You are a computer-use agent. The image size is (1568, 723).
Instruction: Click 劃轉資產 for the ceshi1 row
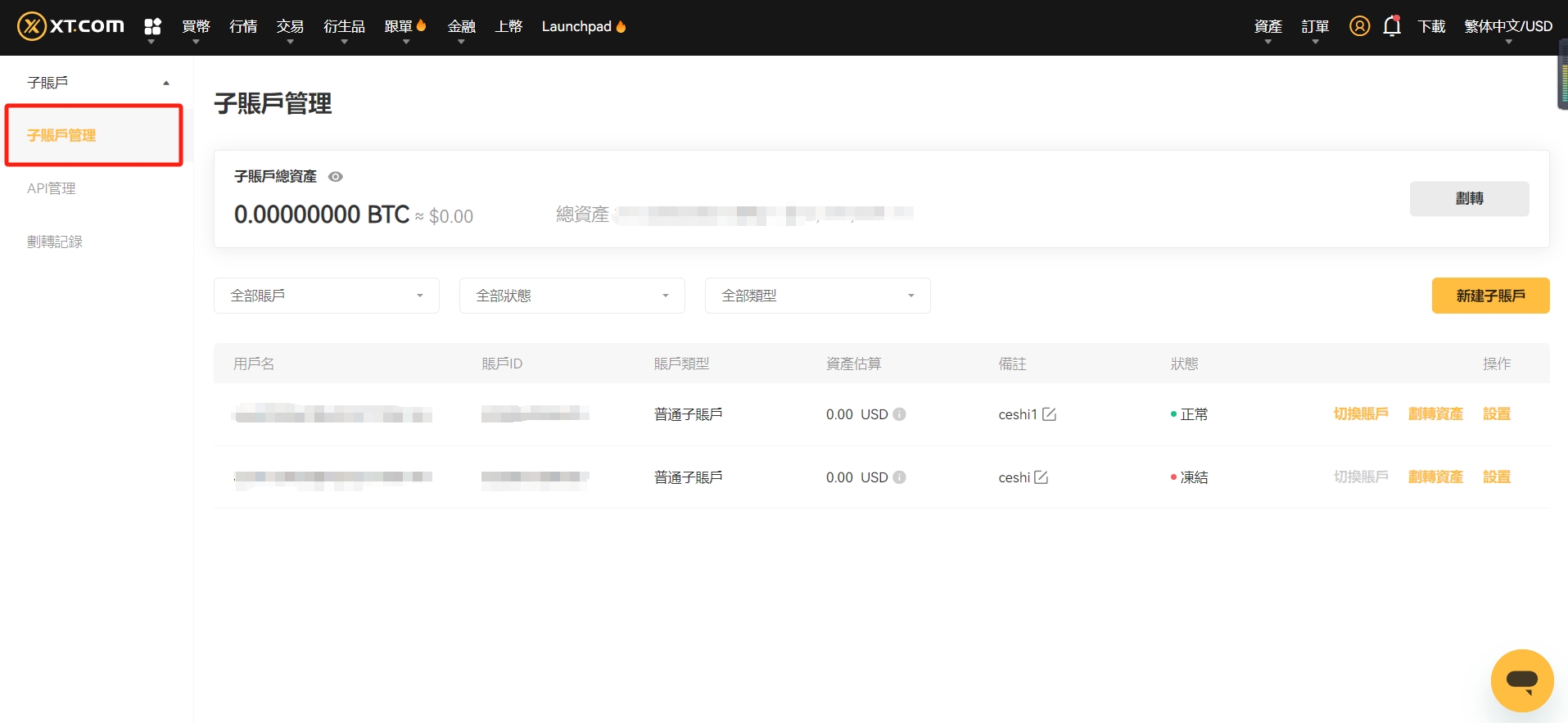pos(1435,414)
